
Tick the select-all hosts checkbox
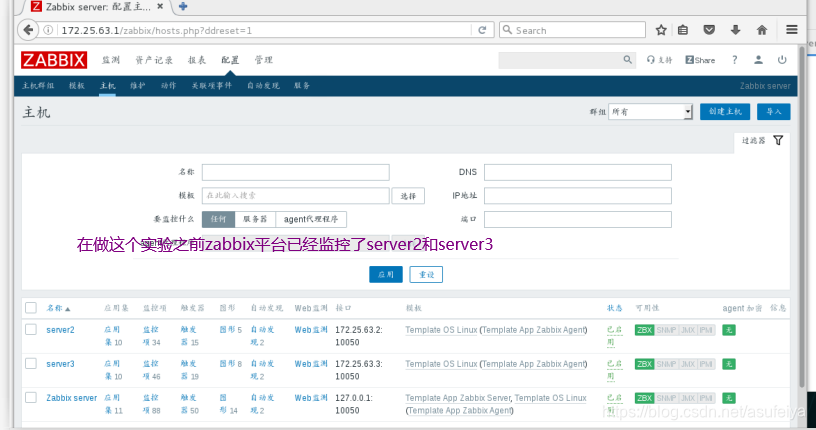31,308
